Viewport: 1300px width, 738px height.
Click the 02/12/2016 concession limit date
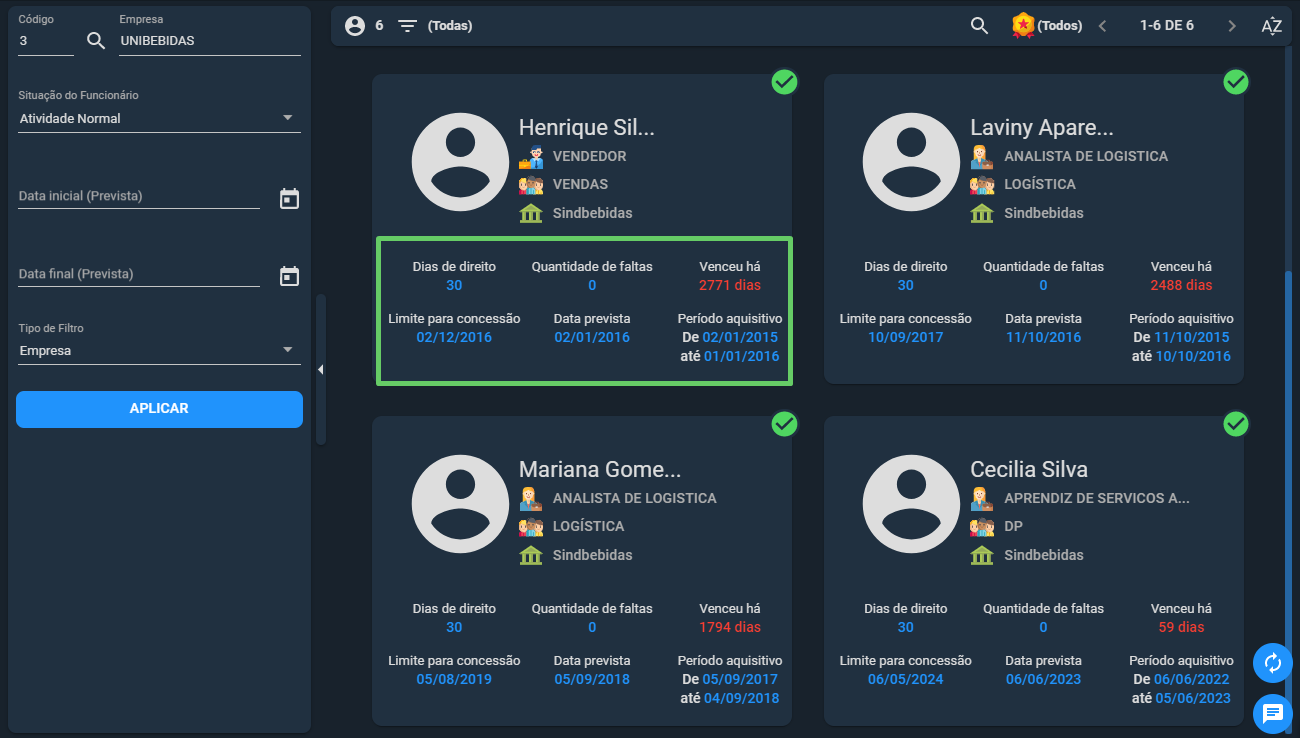pos(454,337)
